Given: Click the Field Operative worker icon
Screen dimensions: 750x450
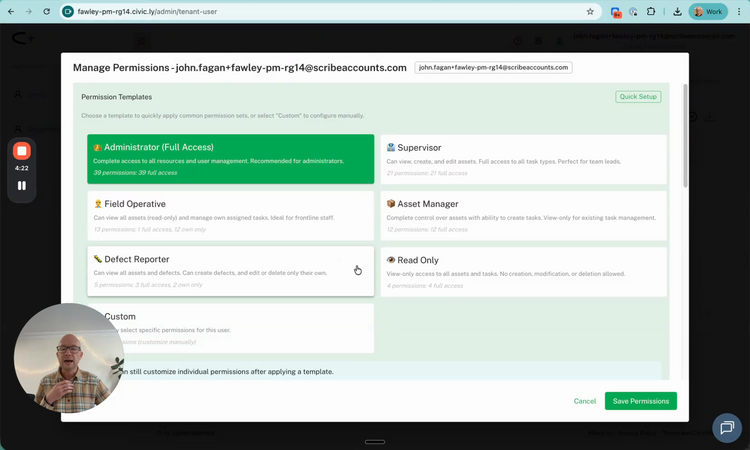Looking at the screenshot, I should pyautogui.click(x=98, y=204).
